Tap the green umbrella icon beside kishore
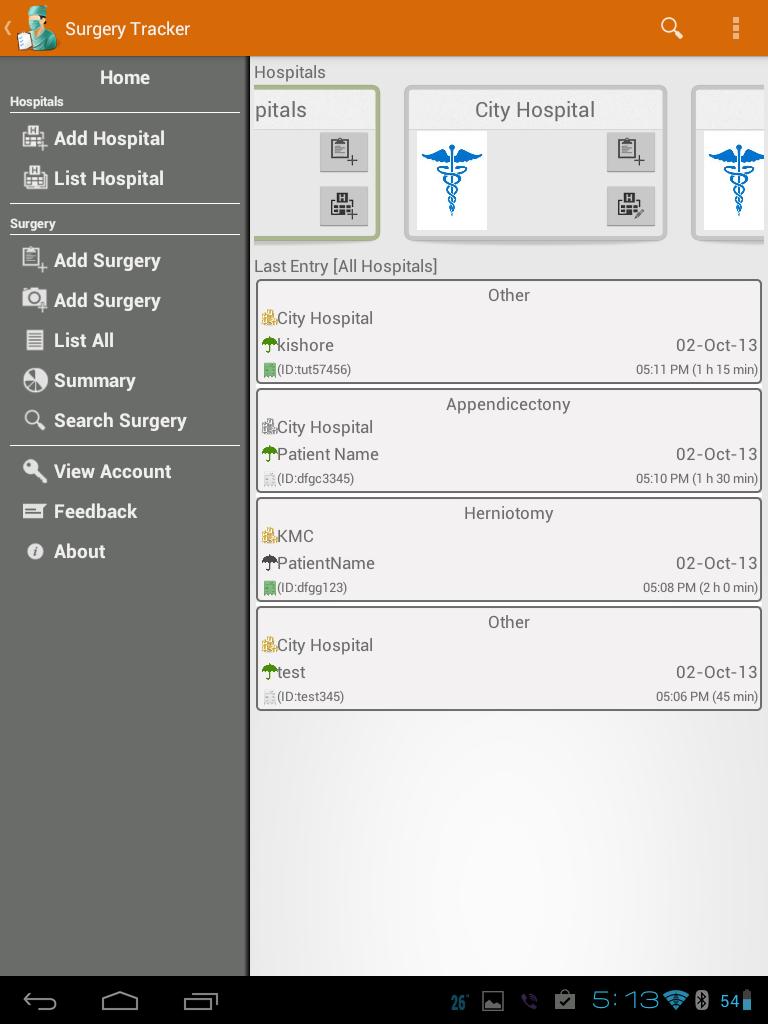The height and width of the screenshot is (1024, 768). pos(269,344)
